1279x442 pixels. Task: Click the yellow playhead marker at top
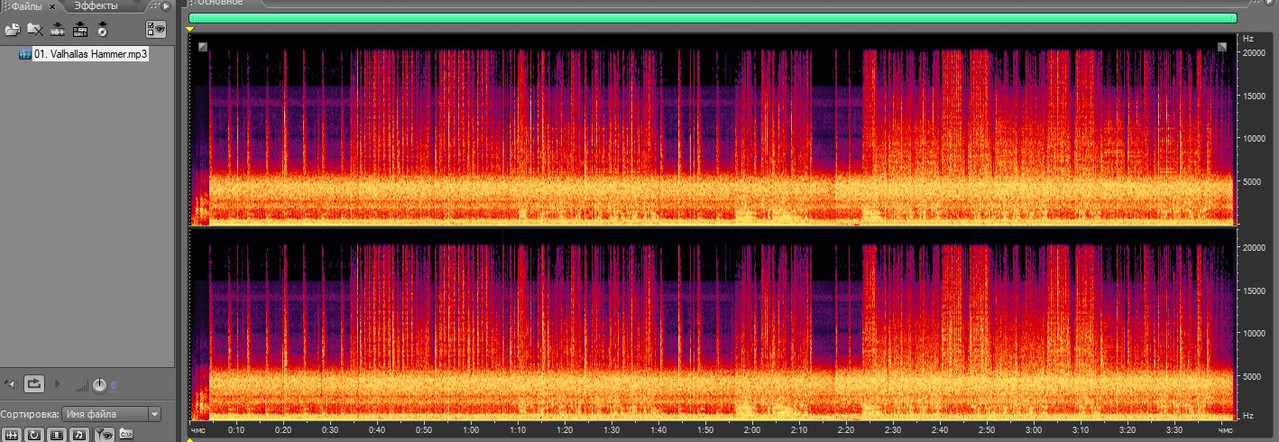(190, 29)
